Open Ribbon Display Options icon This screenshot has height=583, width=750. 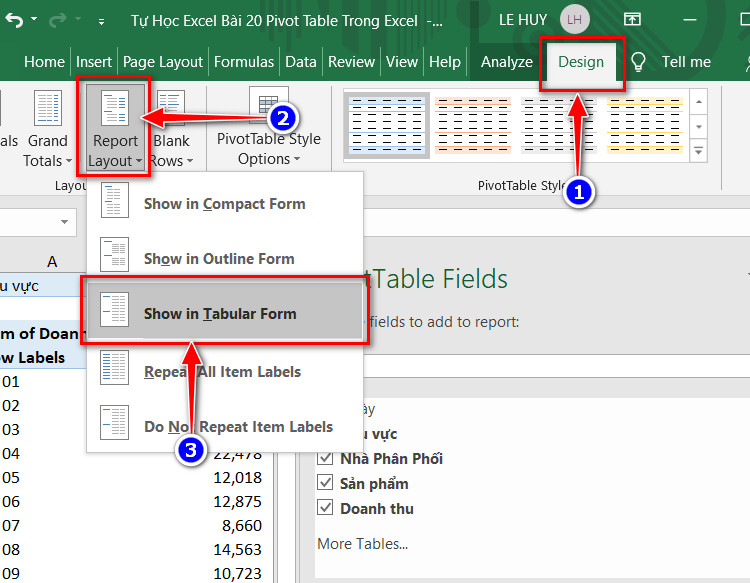click(x=632, y=19)
